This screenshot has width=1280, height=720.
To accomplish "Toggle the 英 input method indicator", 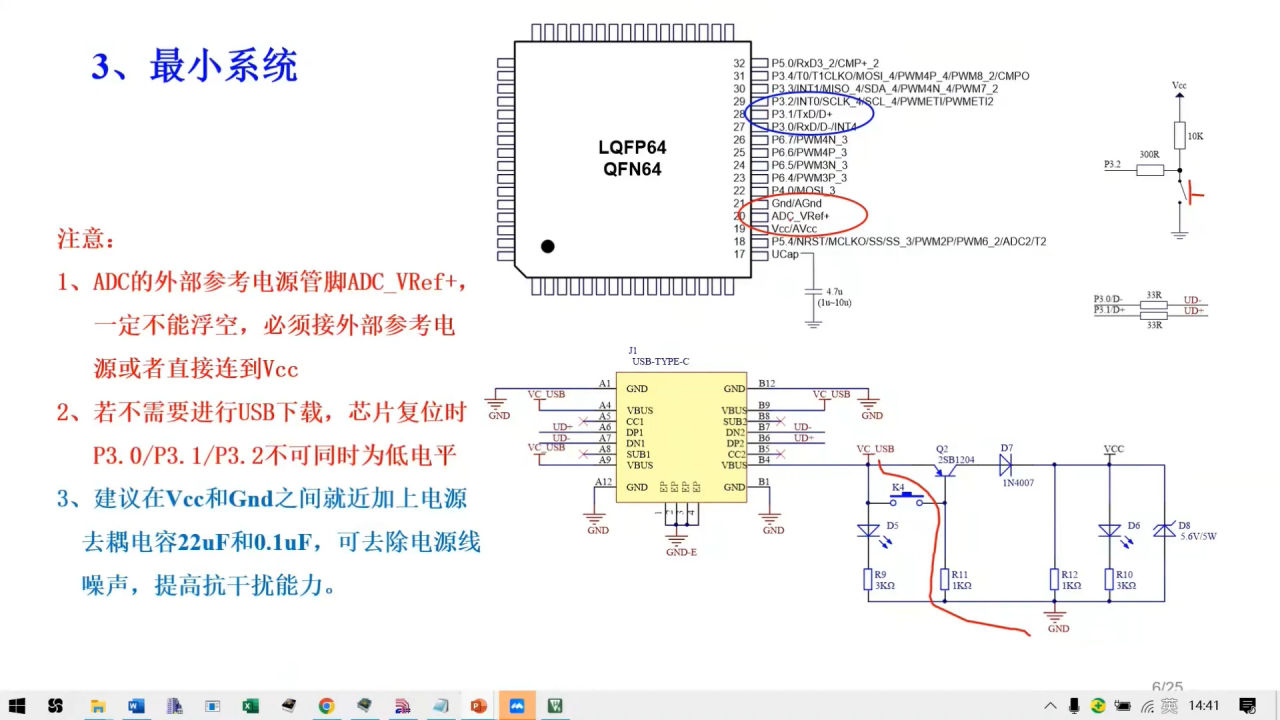I will tap(1169, 706).
